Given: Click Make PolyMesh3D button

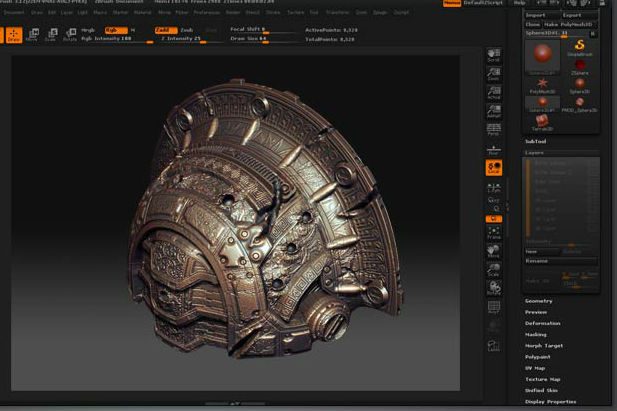Looking at the screenshot, I should click(x=570, y=24).
